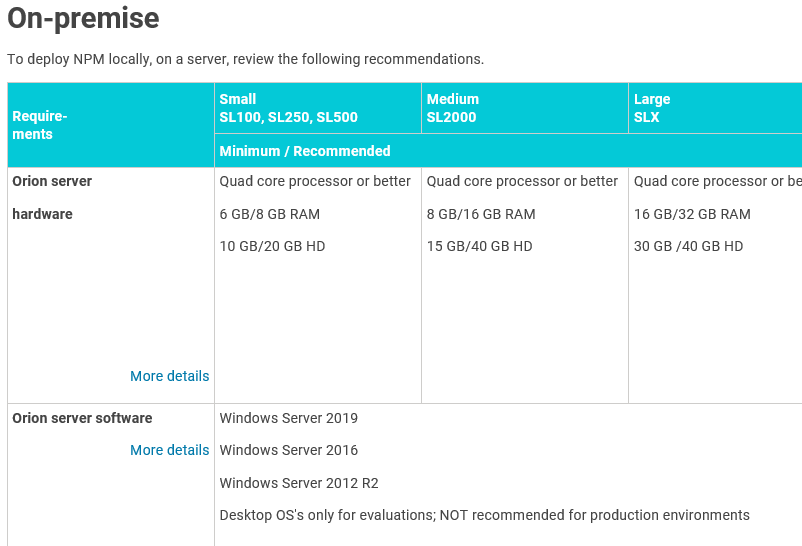This screenshot has width=802, height=546.
Task: Click the Desktop OS's evaluation note text
Action: pyautogui.click(x=484, y=515)
